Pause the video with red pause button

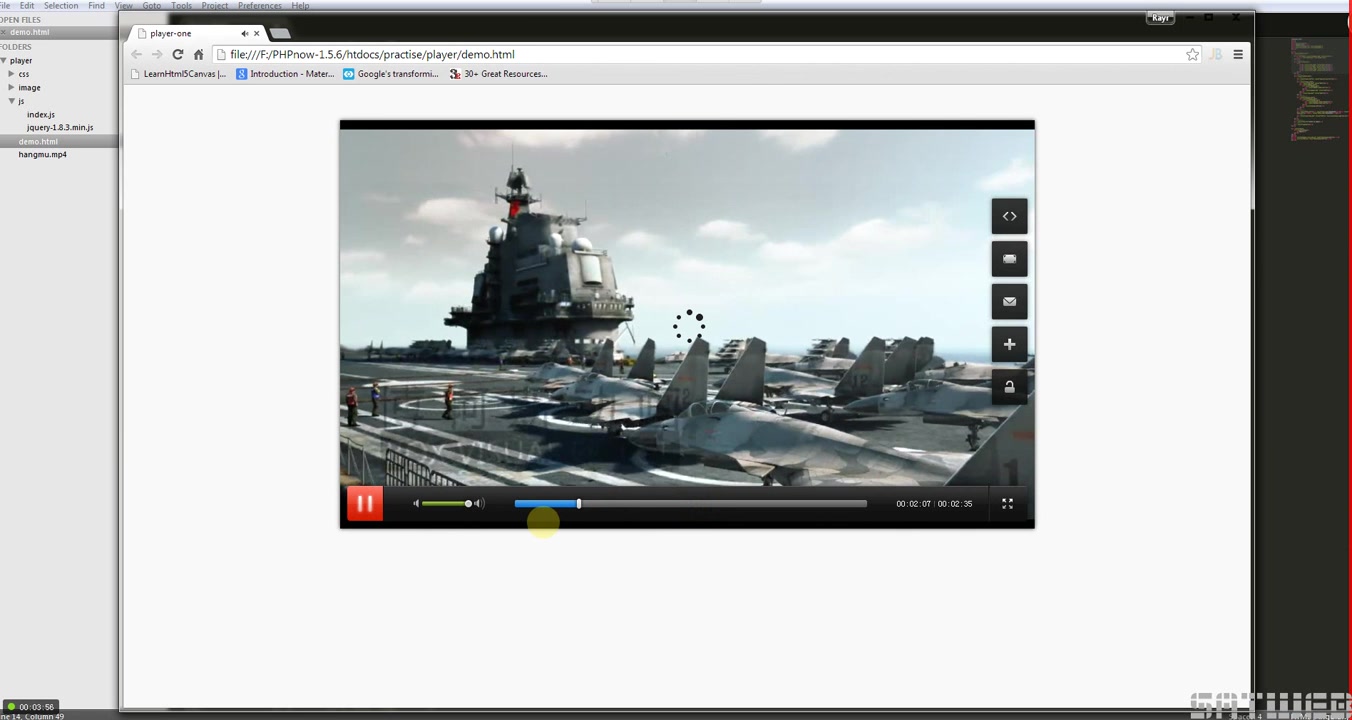tap(365, 504)
